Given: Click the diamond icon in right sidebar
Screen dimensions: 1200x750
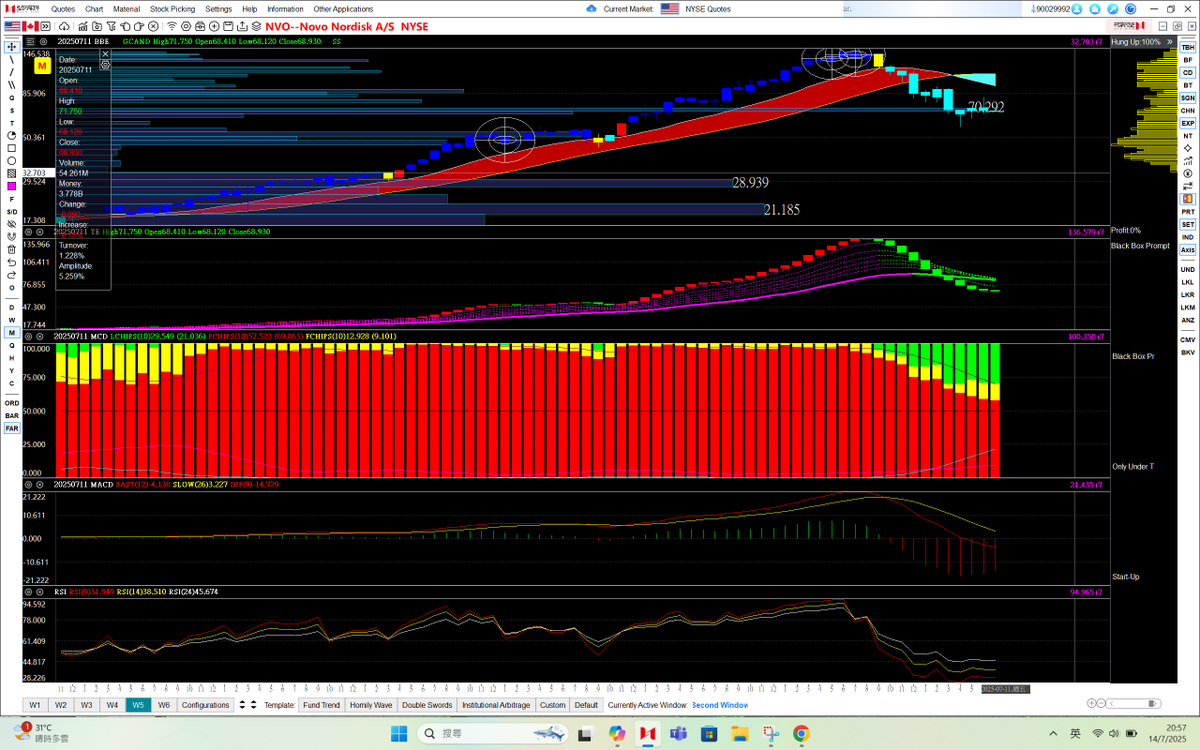Looking at the screenshot, I should pos(1188,148).
